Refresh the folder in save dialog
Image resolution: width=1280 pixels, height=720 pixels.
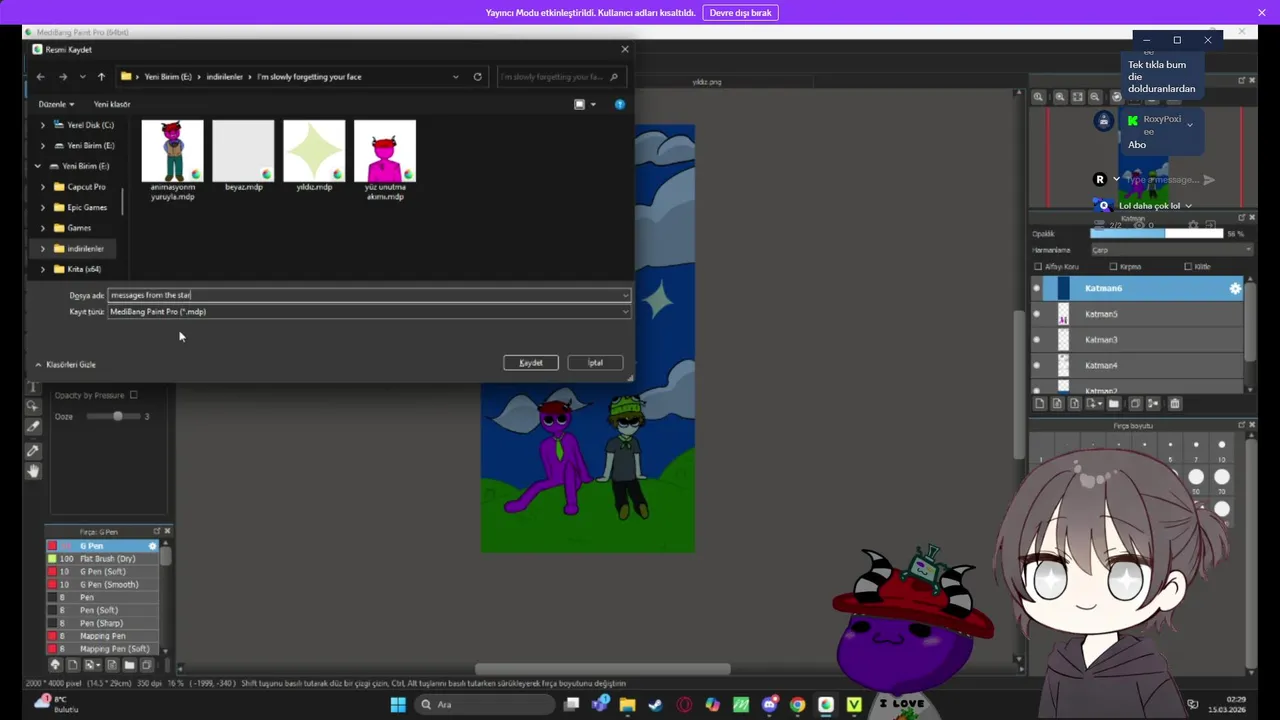point(477,77)
